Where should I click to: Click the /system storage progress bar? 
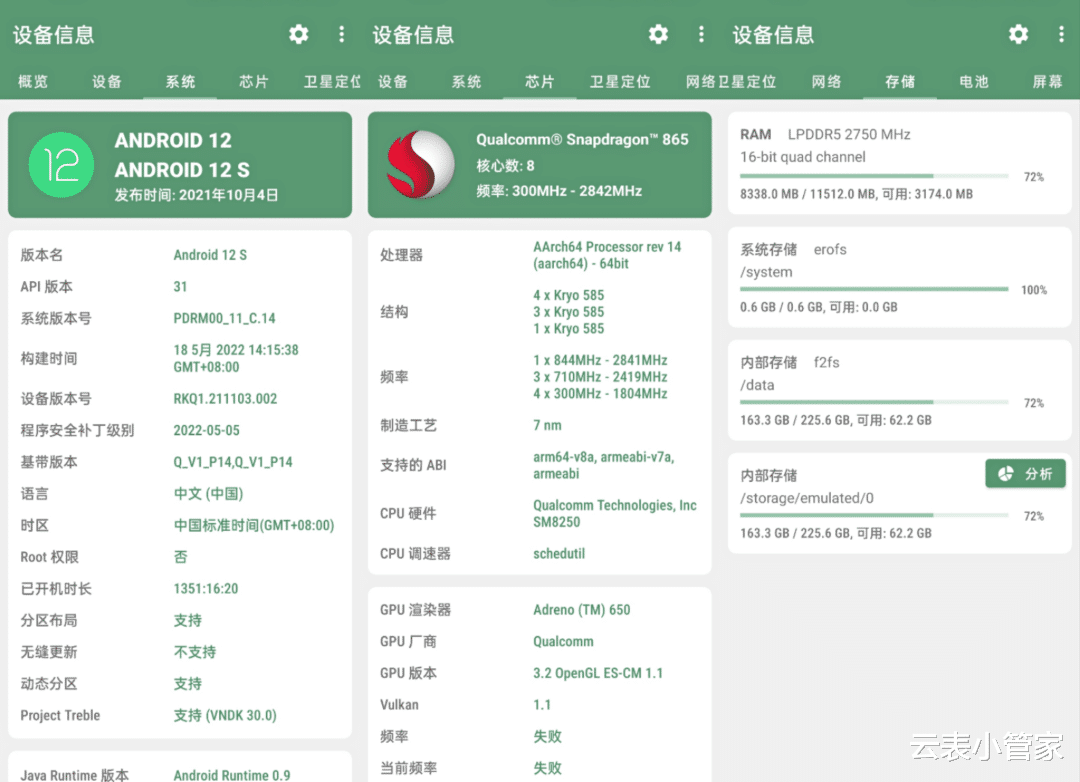(874, 289)
